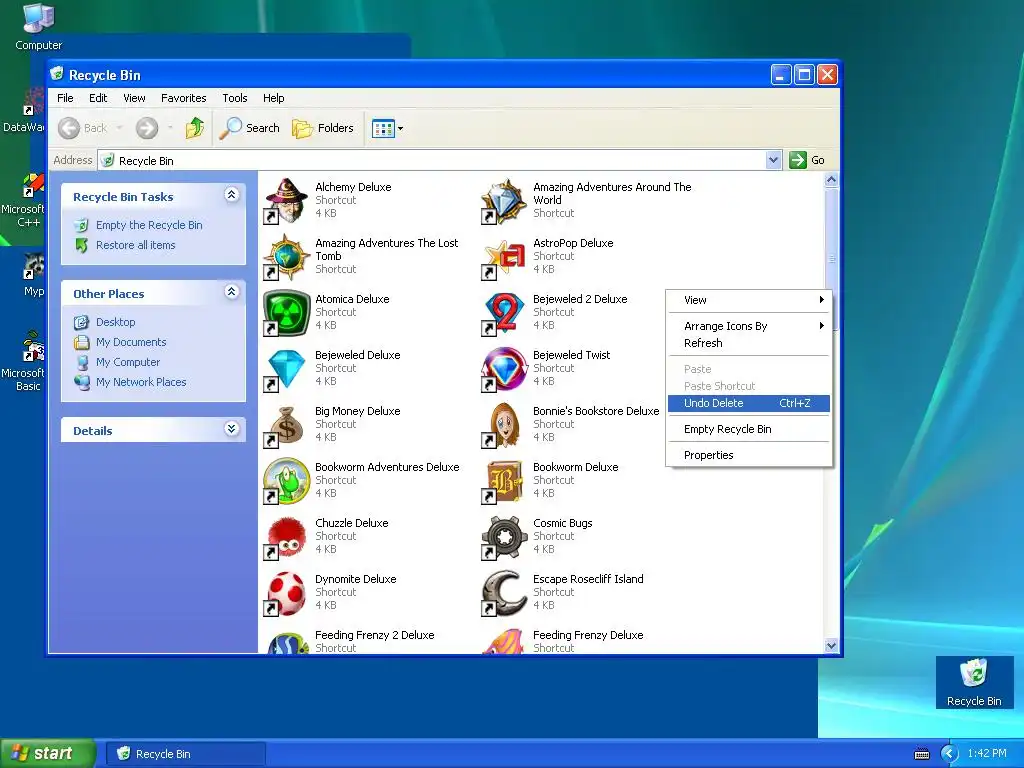Click the tray expand arrow near clock
Image resolution: width=1024 pixels, height=768 pixels.
tap(950, 754)
